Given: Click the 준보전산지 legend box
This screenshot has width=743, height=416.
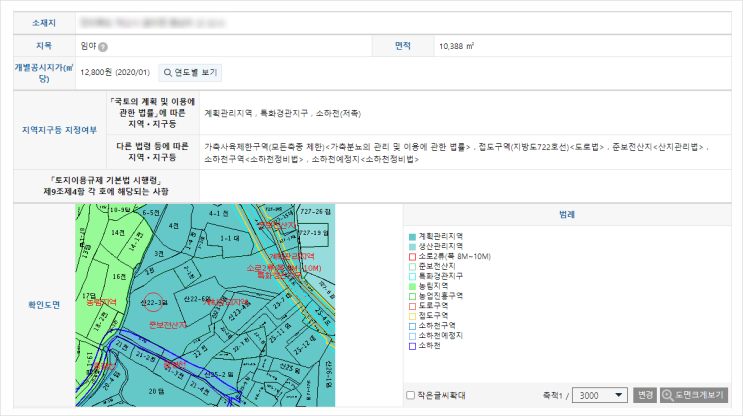Looking at the screenshot, I should point(412,266).
